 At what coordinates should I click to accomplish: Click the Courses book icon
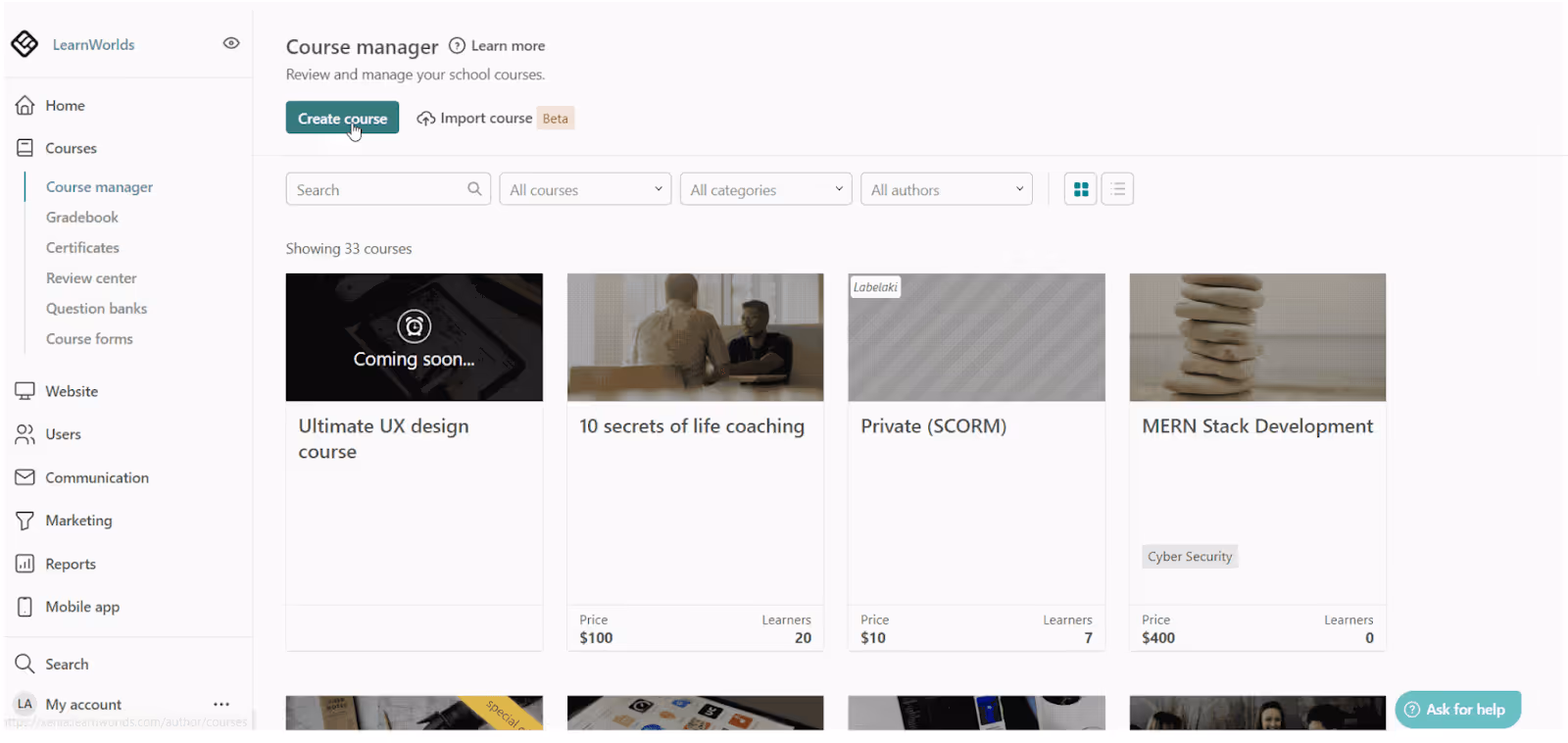click(24, 148)
